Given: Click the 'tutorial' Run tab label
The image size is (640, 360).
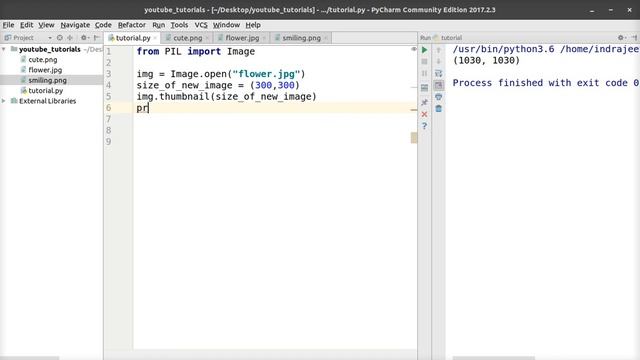Looking at the screenshot, I should click(451, 38).
